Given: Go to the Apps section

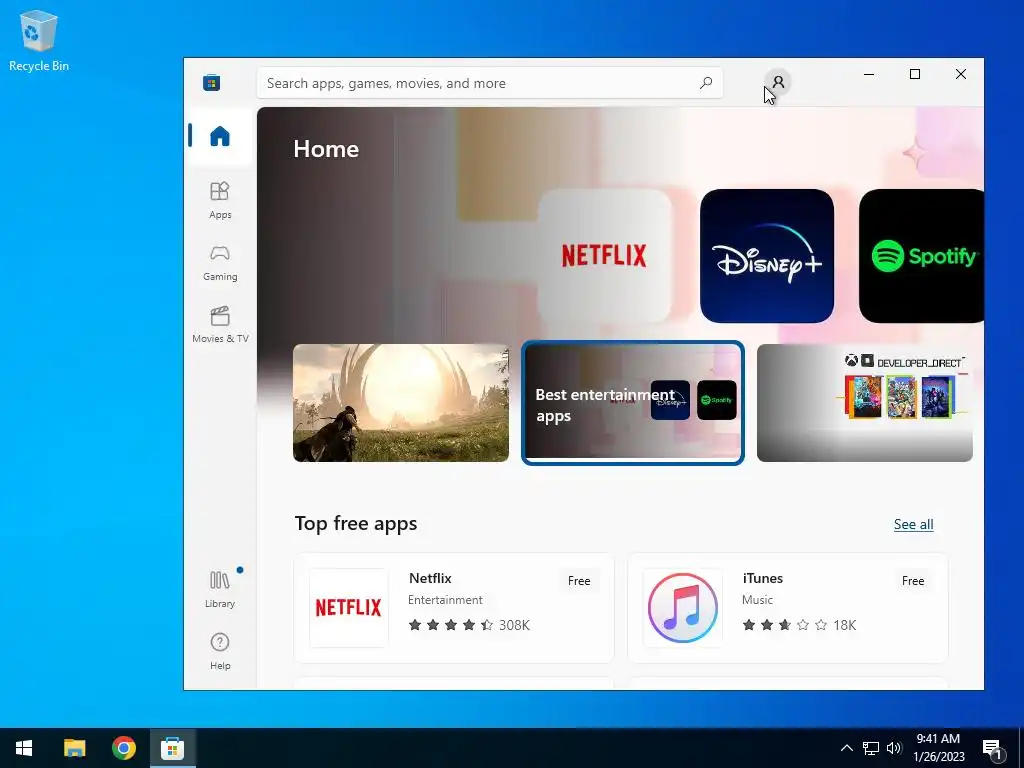Looking at the screenshot, I should (x=220, y=200).
